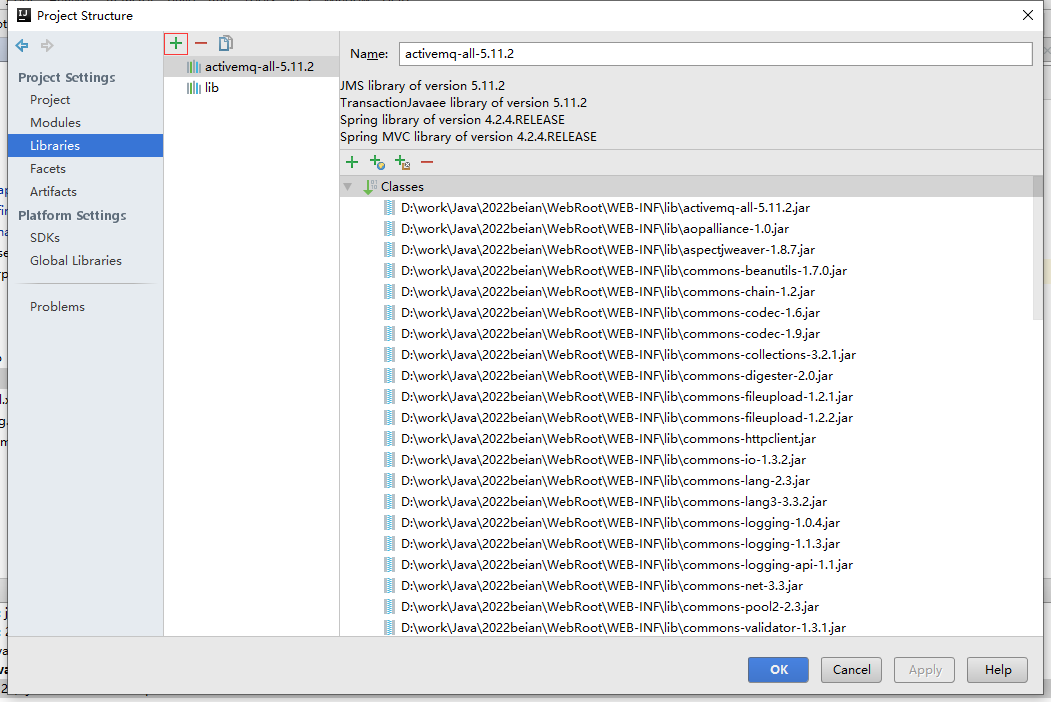Select commons-fileupload-1.2.2.jar row
Viewport: 1051px width, 702px height.
686,418
